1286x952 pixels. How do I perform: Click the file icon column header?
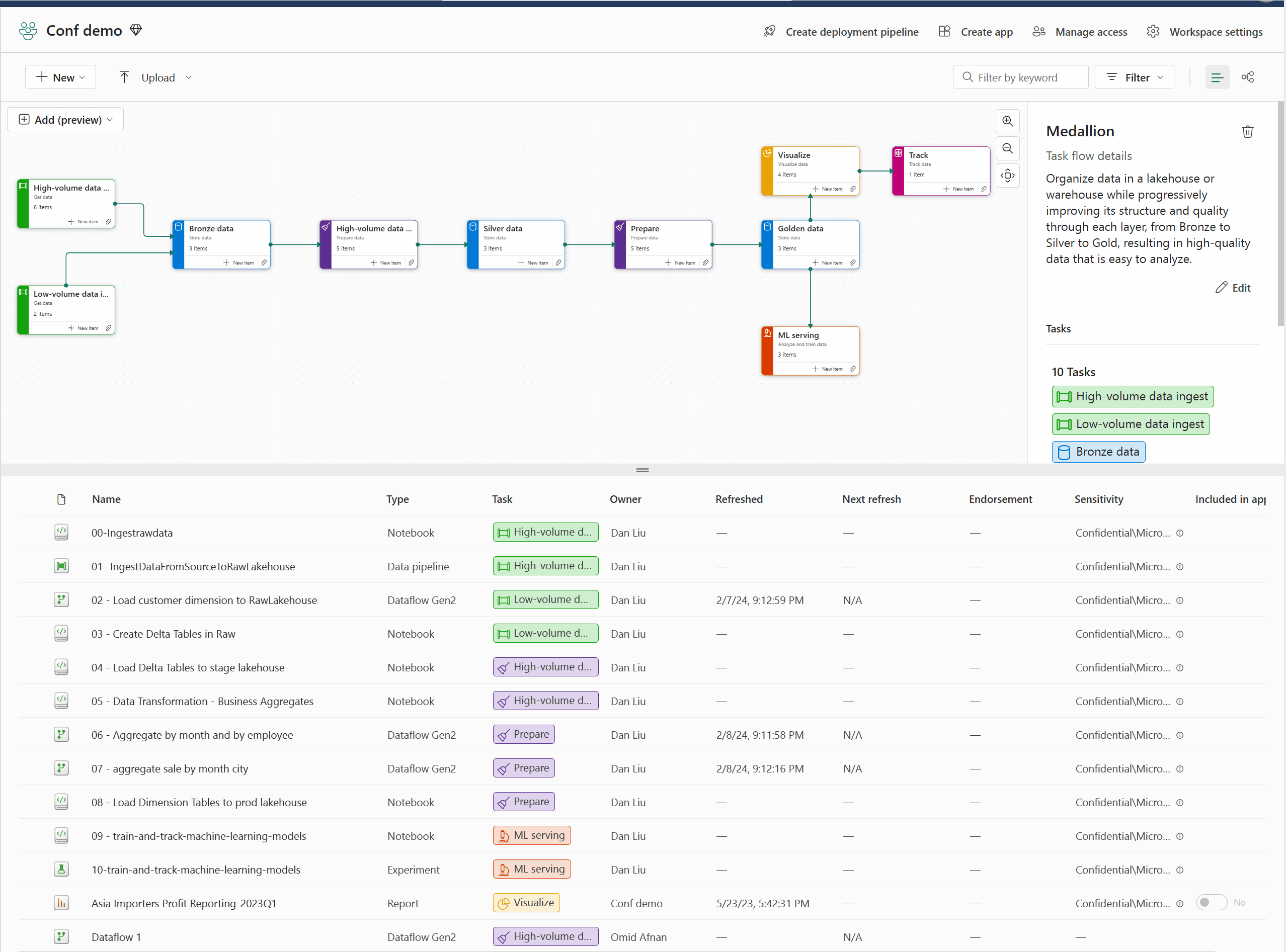tap(61, 499)
